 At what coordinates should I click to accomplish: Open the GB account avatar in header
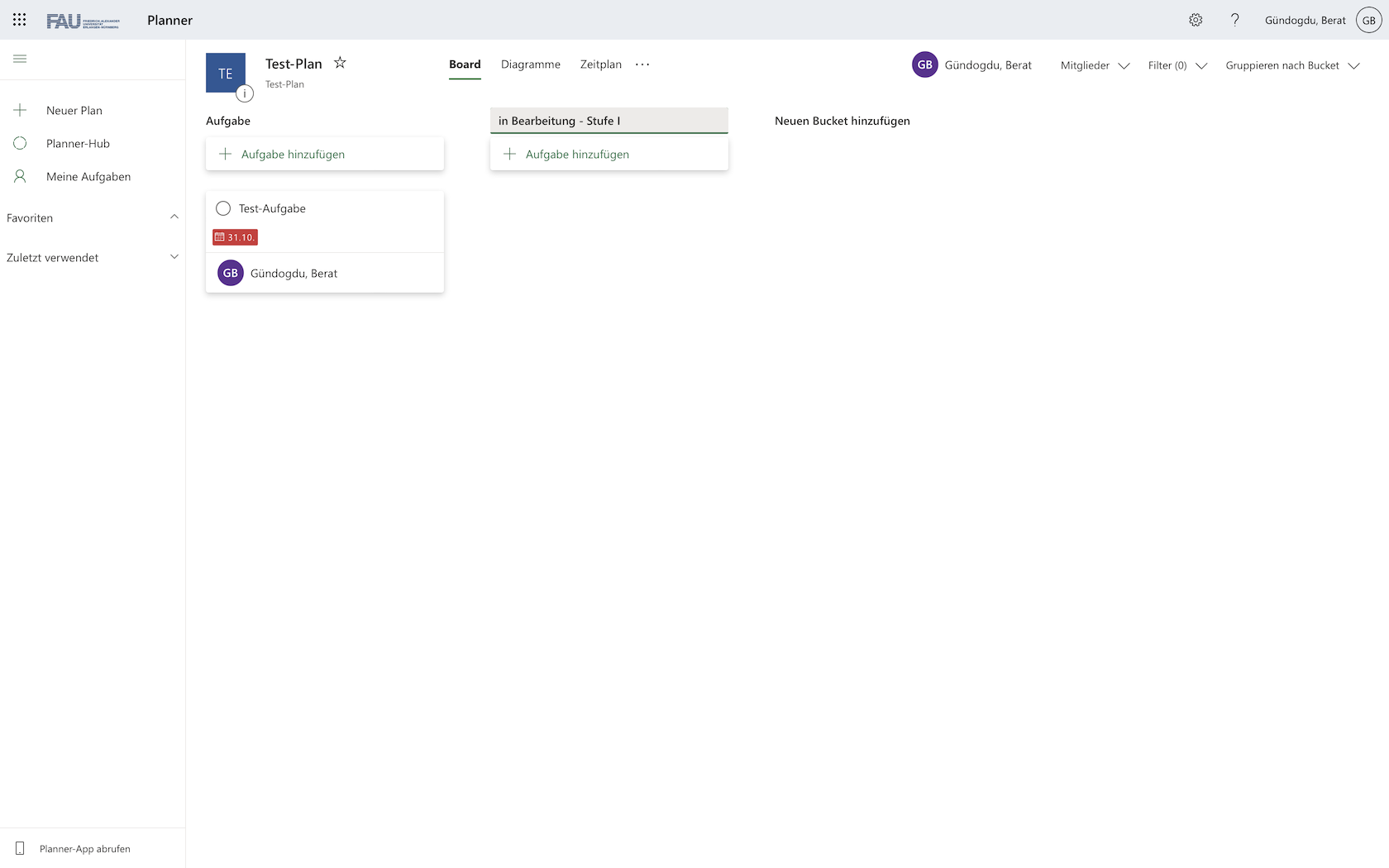[1369, 20]
